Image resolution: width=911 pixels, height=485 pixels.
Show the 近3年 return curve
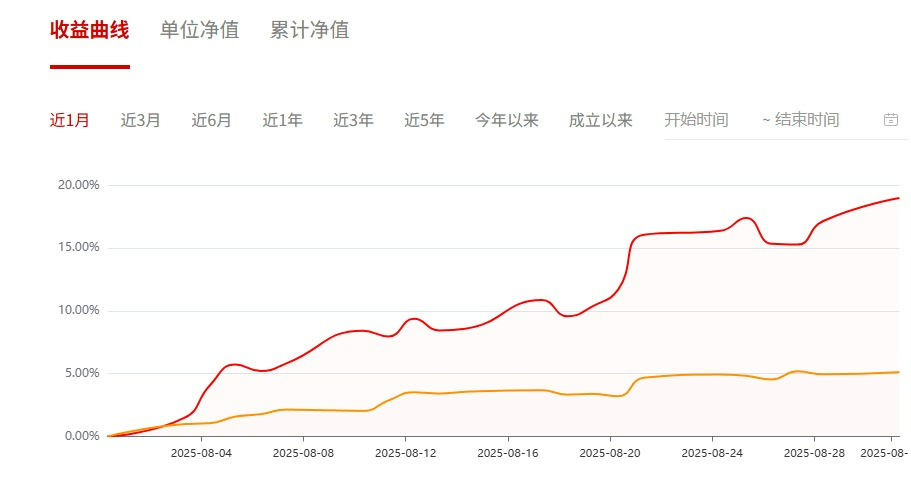(x=353, y=120)
